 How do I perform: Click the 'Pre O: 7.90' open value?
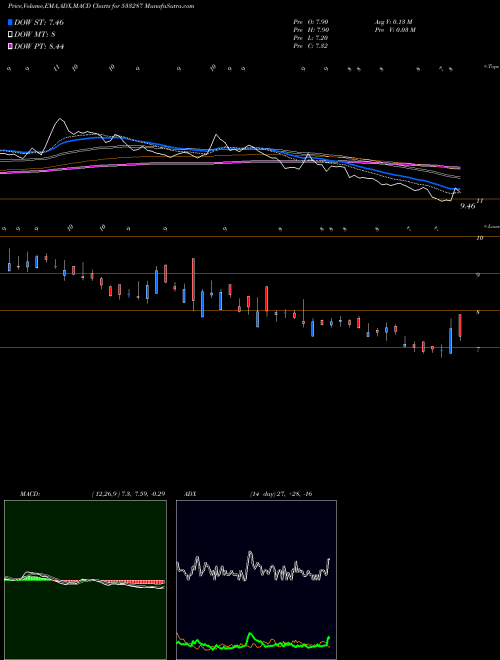pos(311,22)
